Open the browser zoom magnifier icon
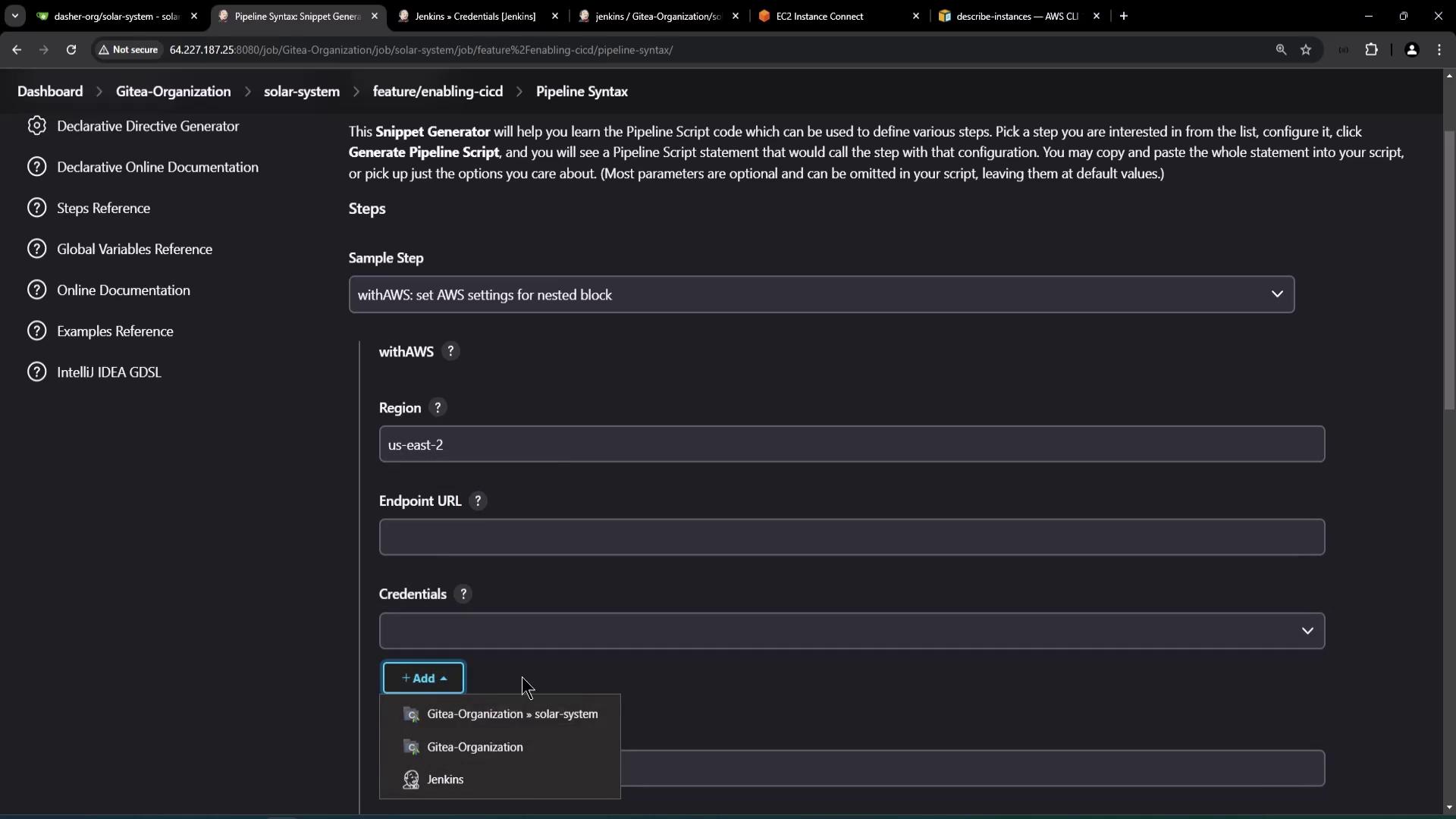The image size is (1456, 819). (1281, 50)
